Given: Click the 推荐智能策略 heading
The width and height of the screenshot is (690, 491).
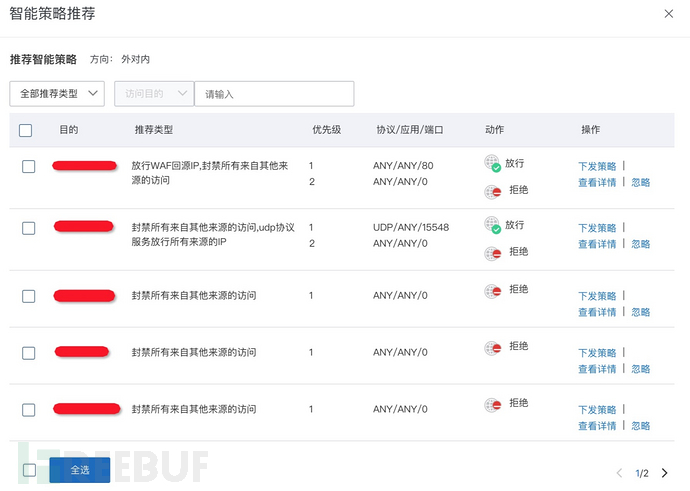Looking at the screenshot, I should pos(43,59).
